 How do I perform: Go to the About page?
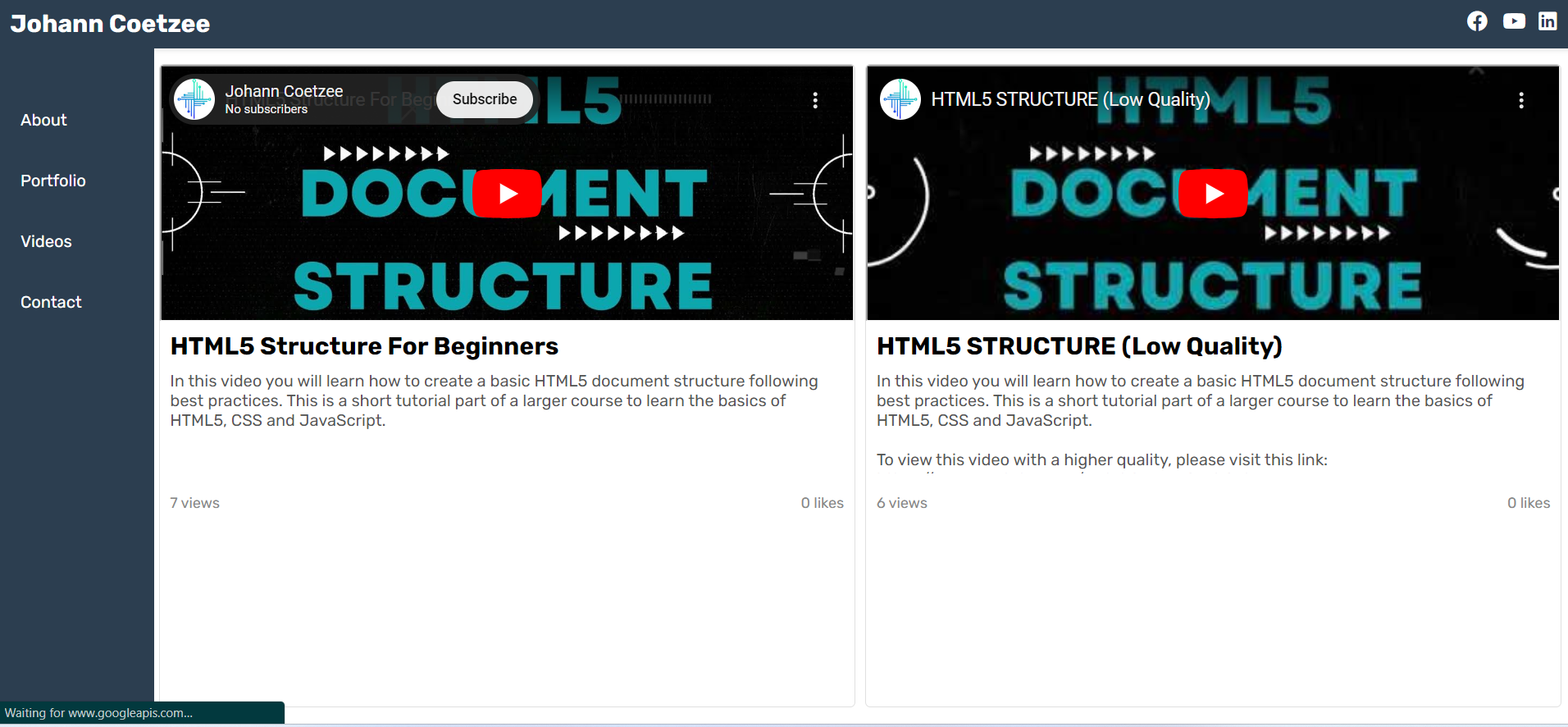click(x=43, y=120)
